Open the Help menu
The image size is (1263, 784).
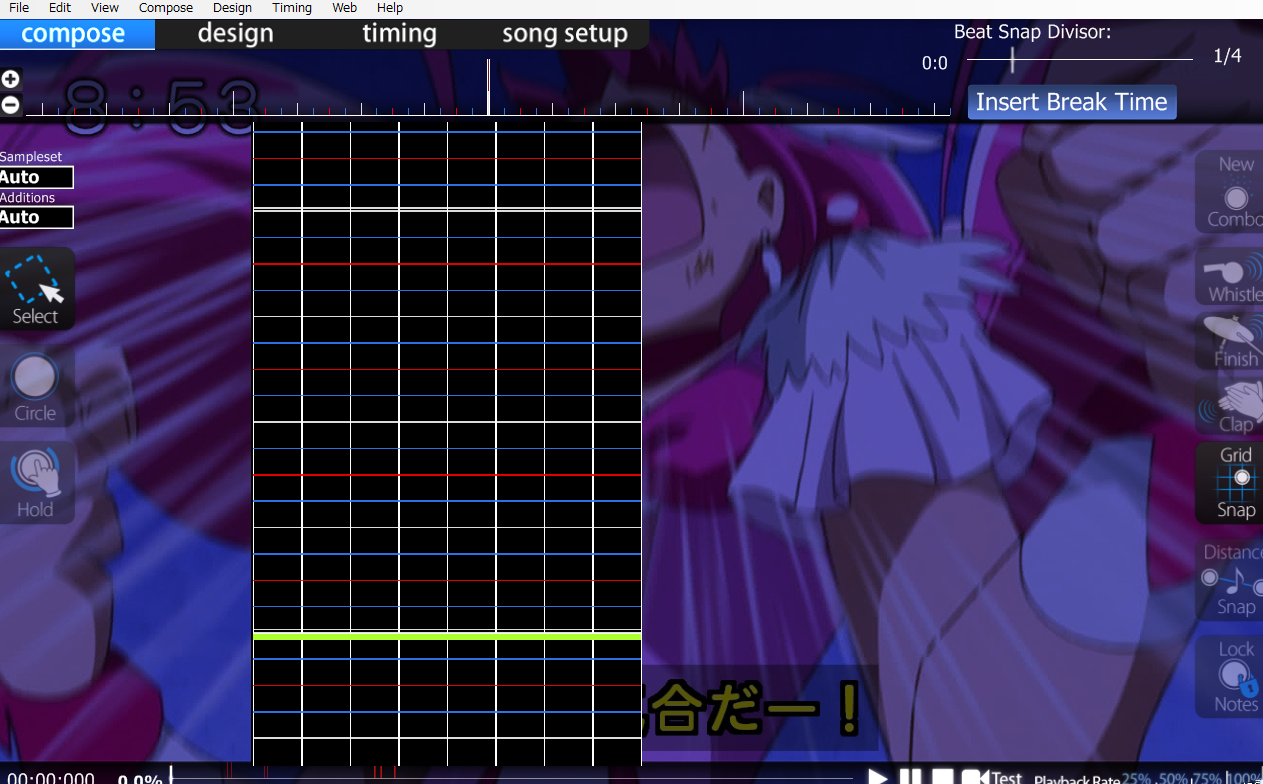(x=390, y=7)
